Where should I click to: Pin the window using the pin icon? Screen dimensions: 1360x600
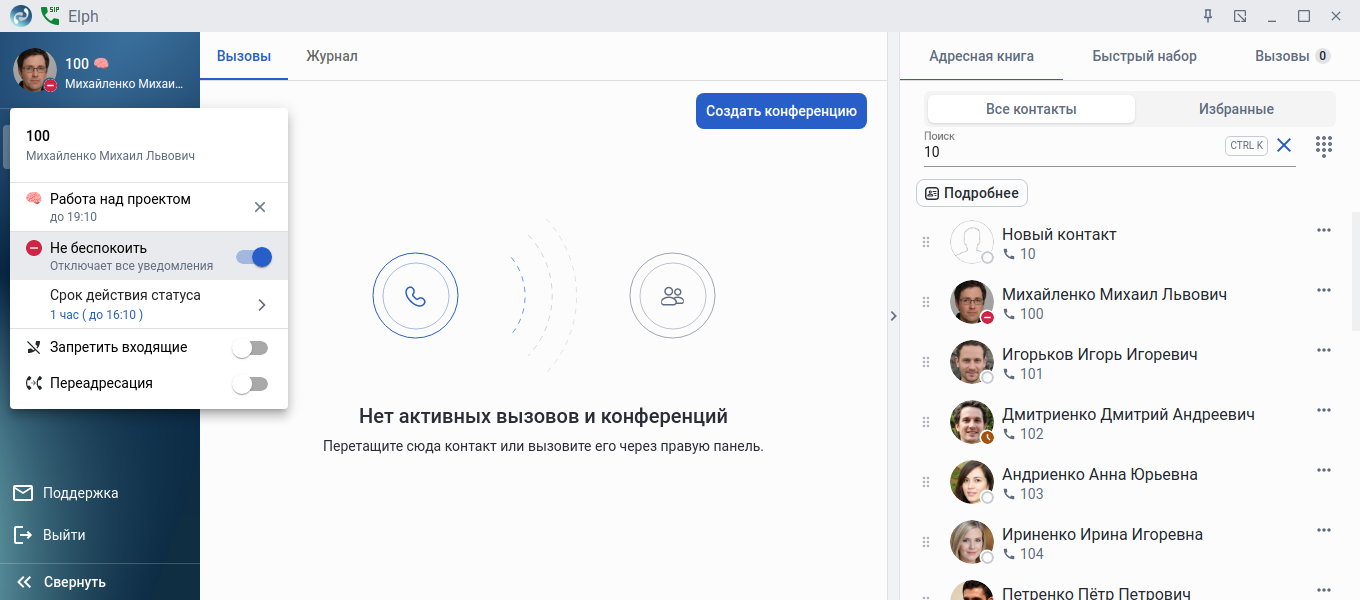(1208, 16)
